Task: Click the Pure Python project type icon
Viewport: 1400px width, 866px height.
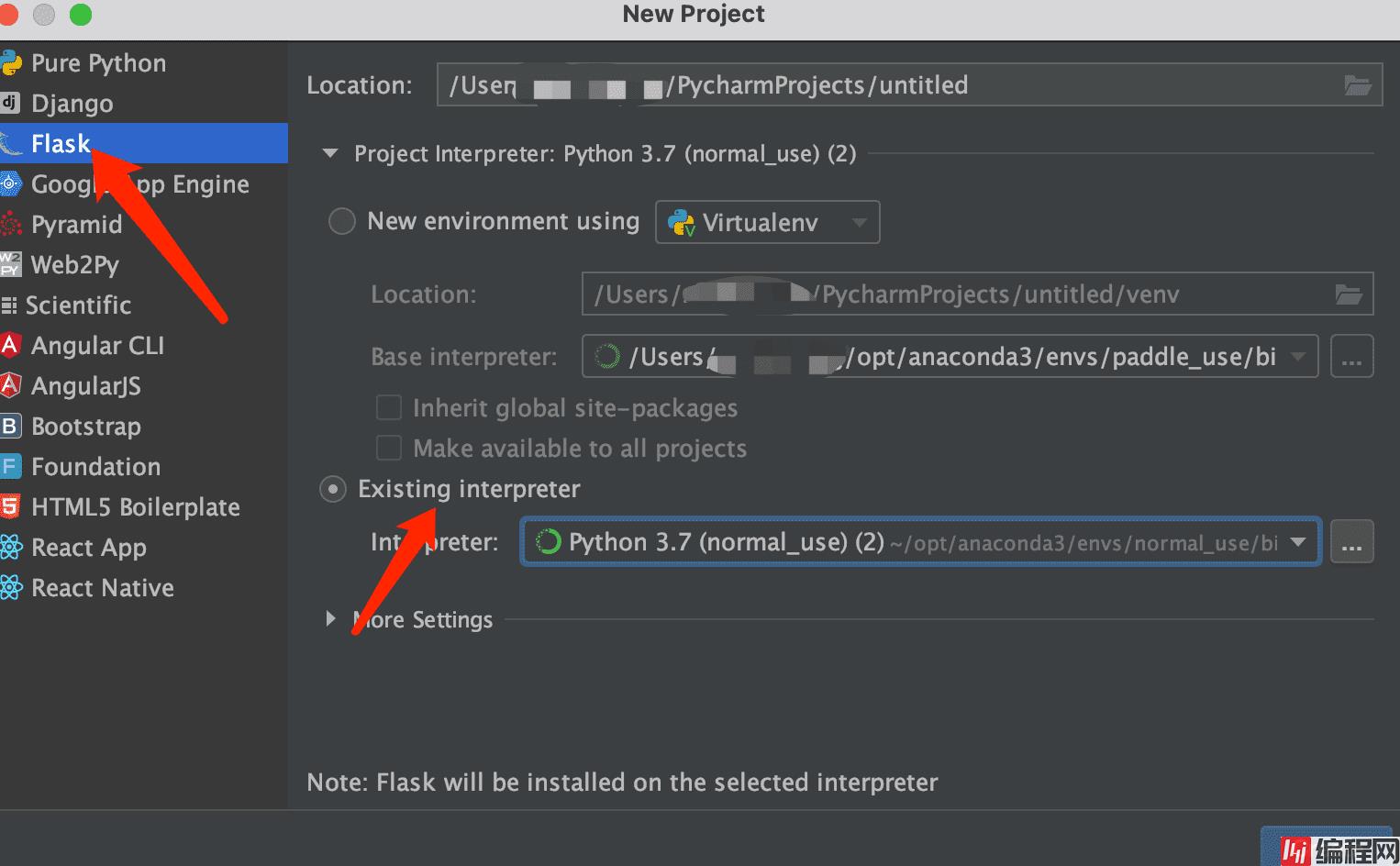Action: point(10,63)
